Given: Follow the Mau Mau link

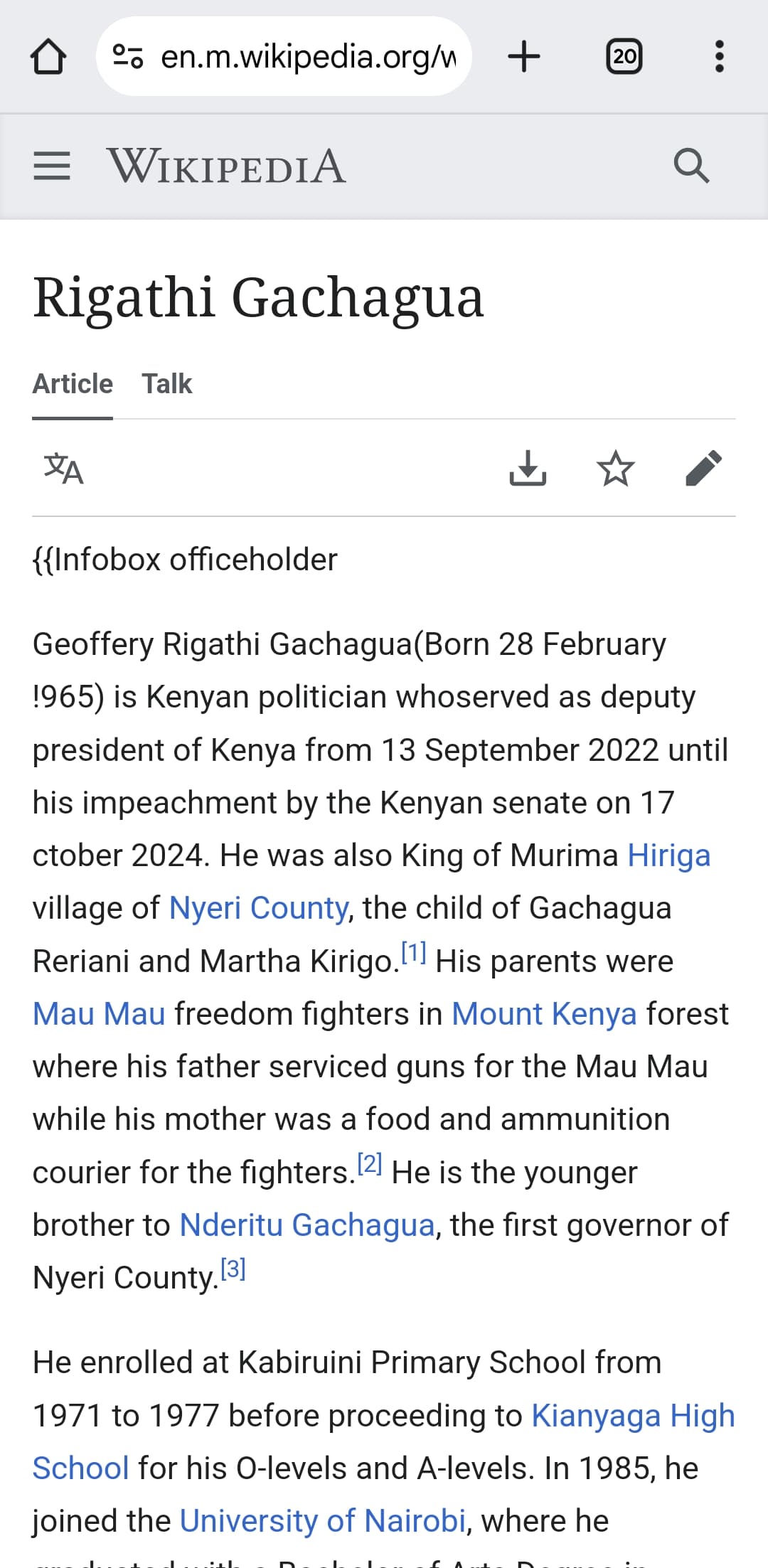Looking at the screenshot, I should point(99,1013).
